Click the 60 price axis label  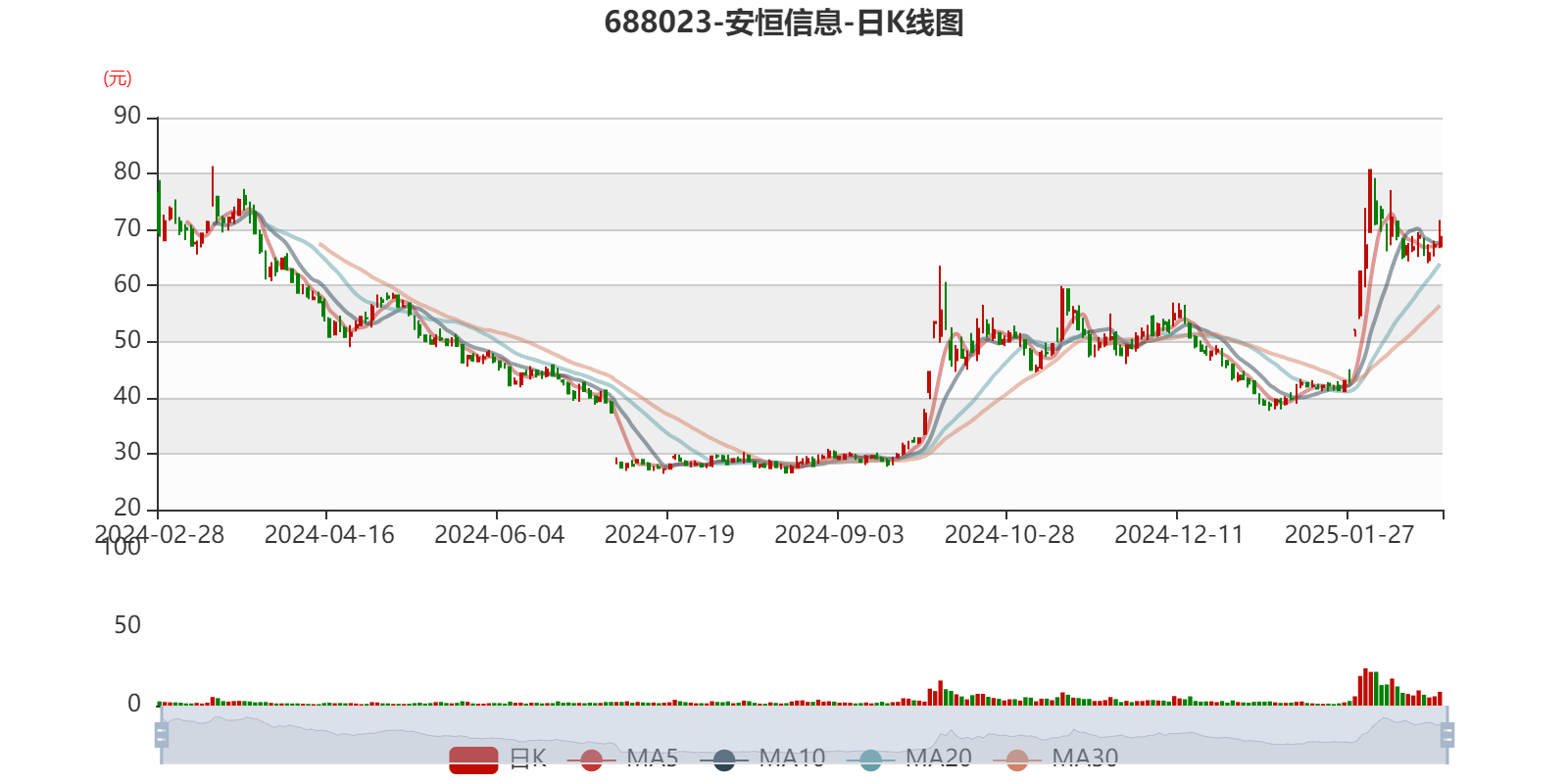pyautogui.click(x=127, y=284)
